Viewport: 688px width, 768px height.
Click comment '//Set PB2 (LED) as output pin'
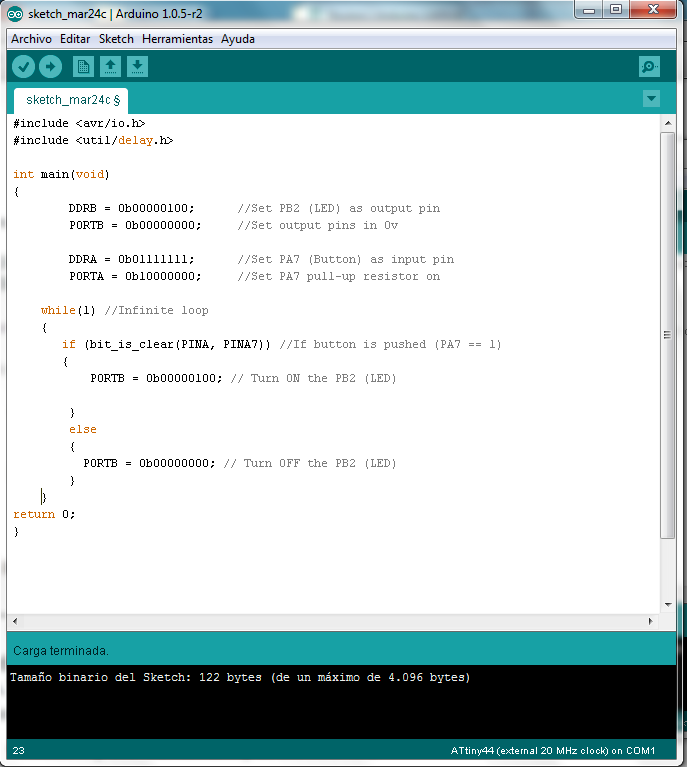coord(339,208)
